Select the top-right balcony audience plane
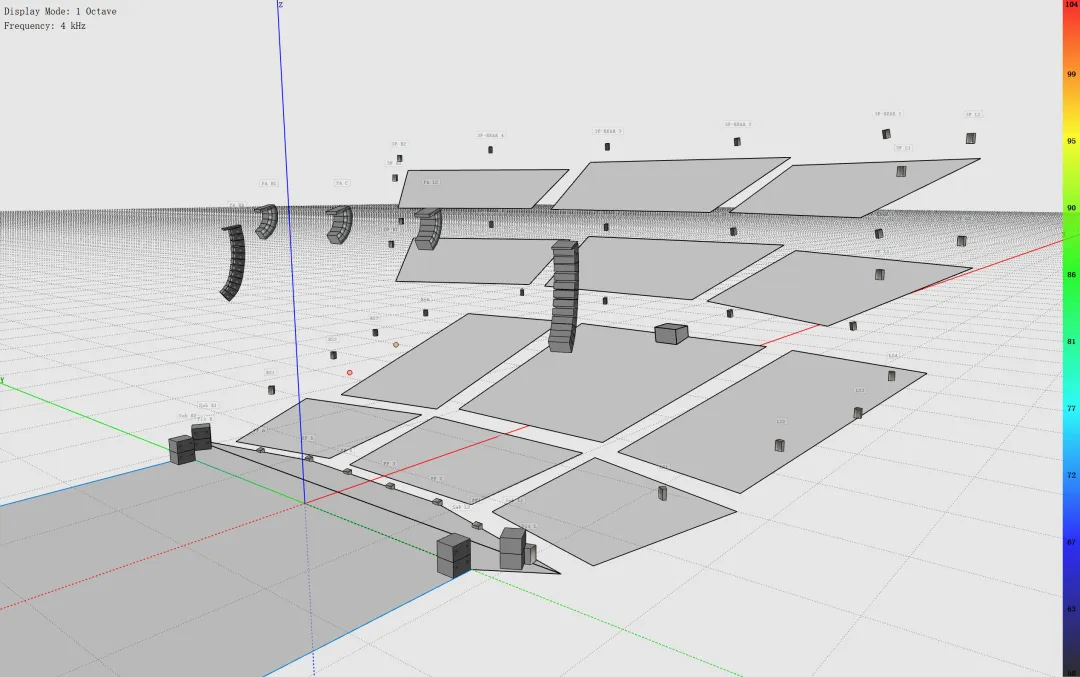Image resolution: width=1080 pixels, height=677 pixels. tap(855, 187)
